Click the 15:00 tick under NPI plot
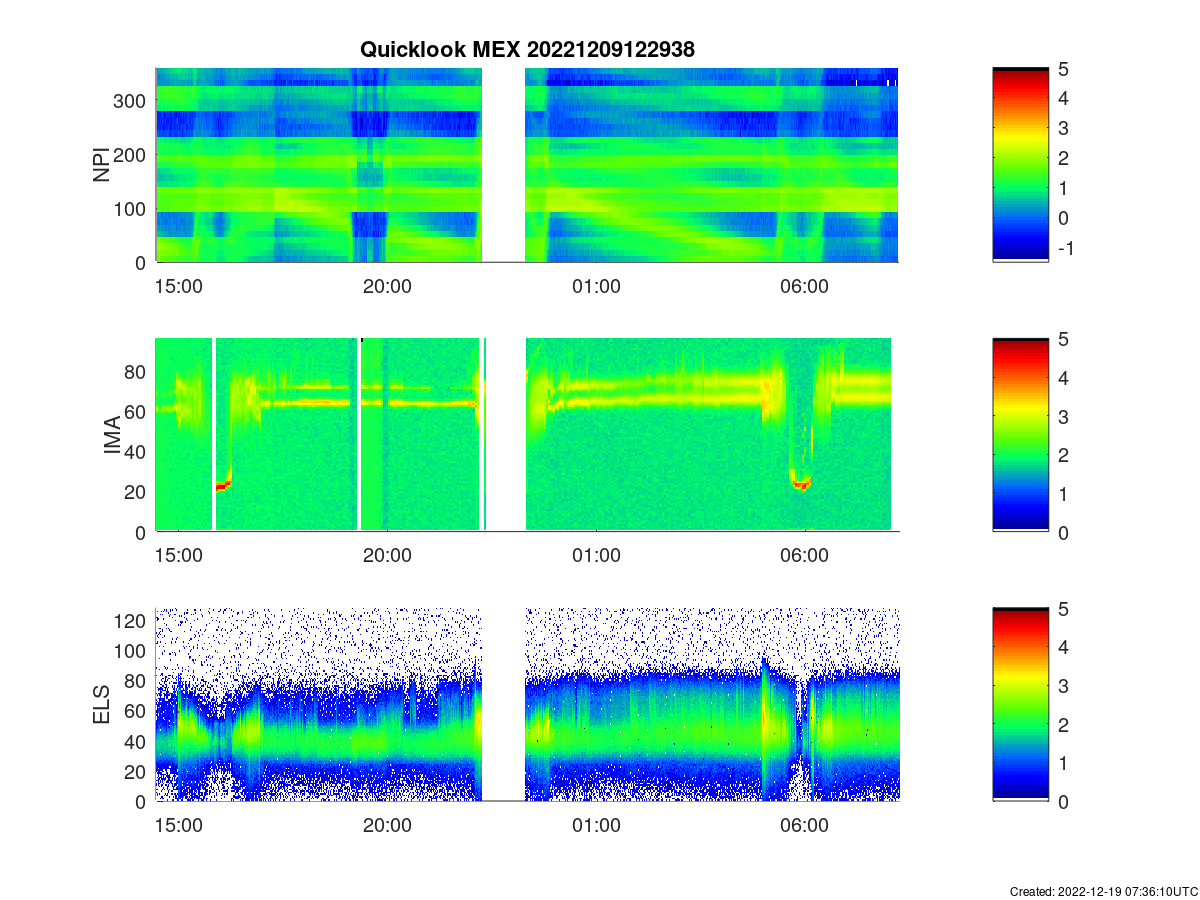This screenshot has width=1200, height=900. 178,286
